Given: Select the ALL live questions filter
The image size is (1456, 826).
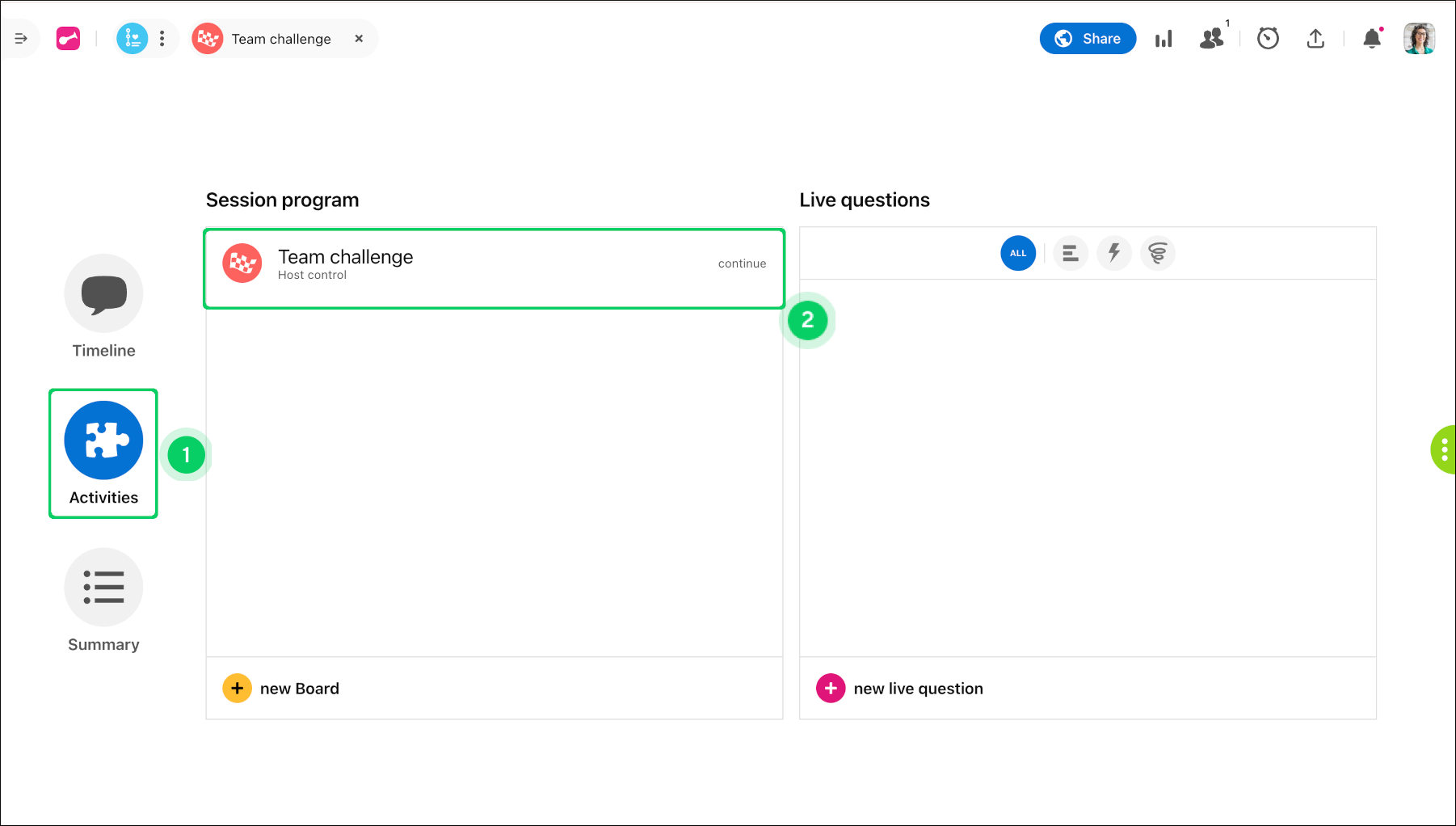Looking at the screenshot, I should (x=1018, y=253).
